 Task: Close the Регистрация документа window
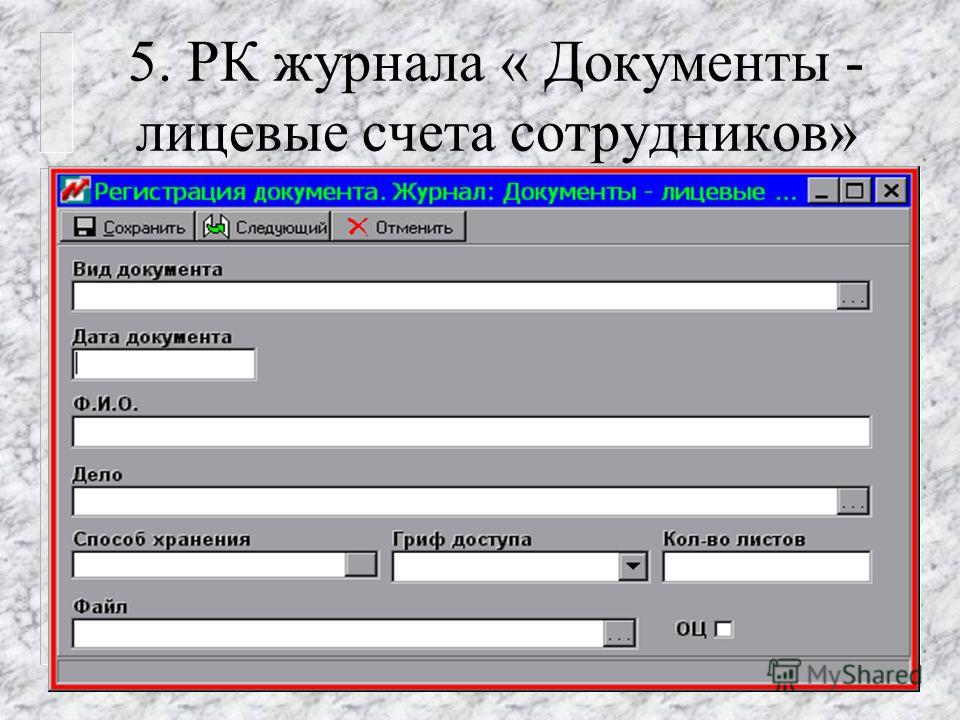click(x=891, y=191)
